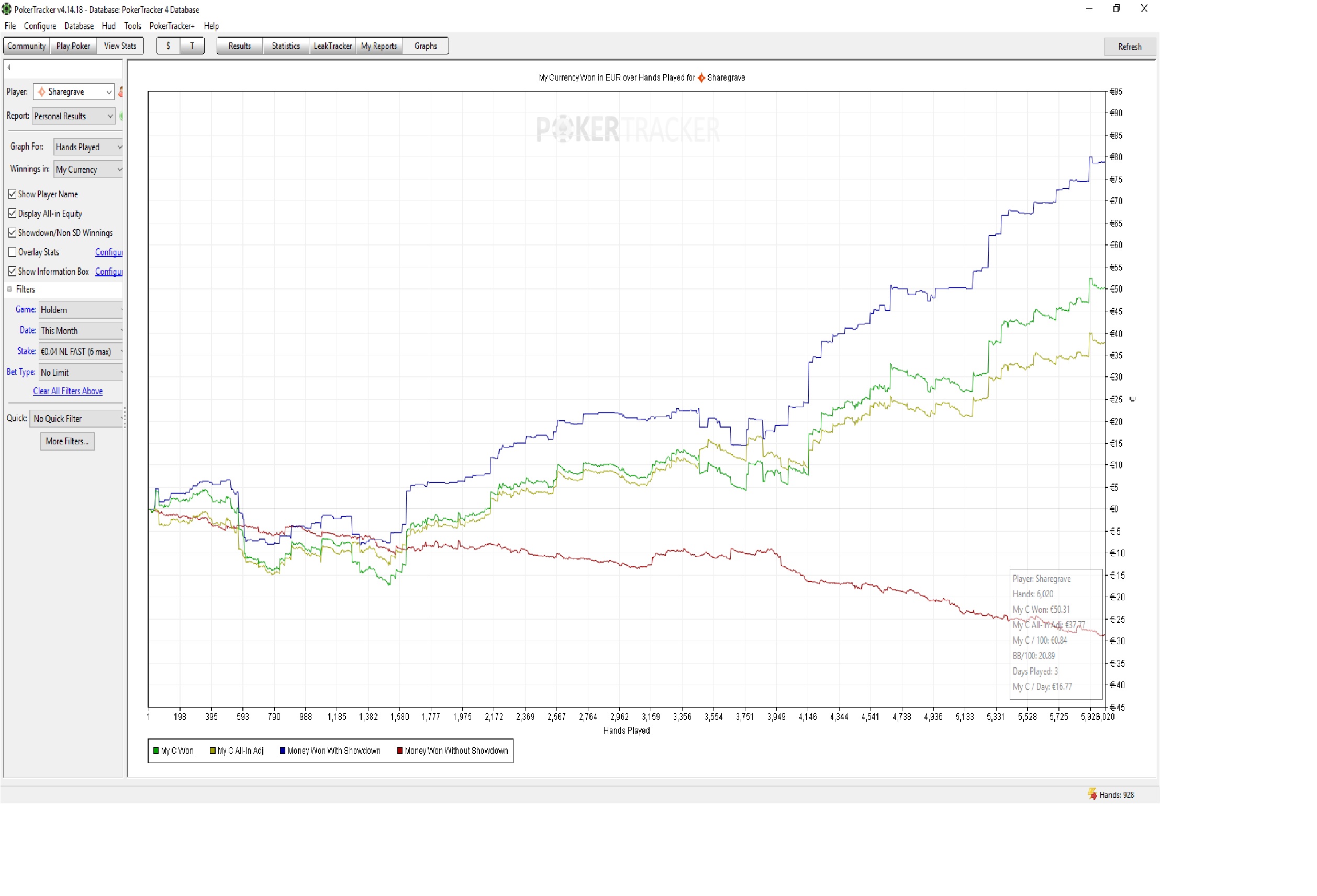Click the blue Money Won With Showdown swatch
The image size is (1317, 896).
coord(283,751)
